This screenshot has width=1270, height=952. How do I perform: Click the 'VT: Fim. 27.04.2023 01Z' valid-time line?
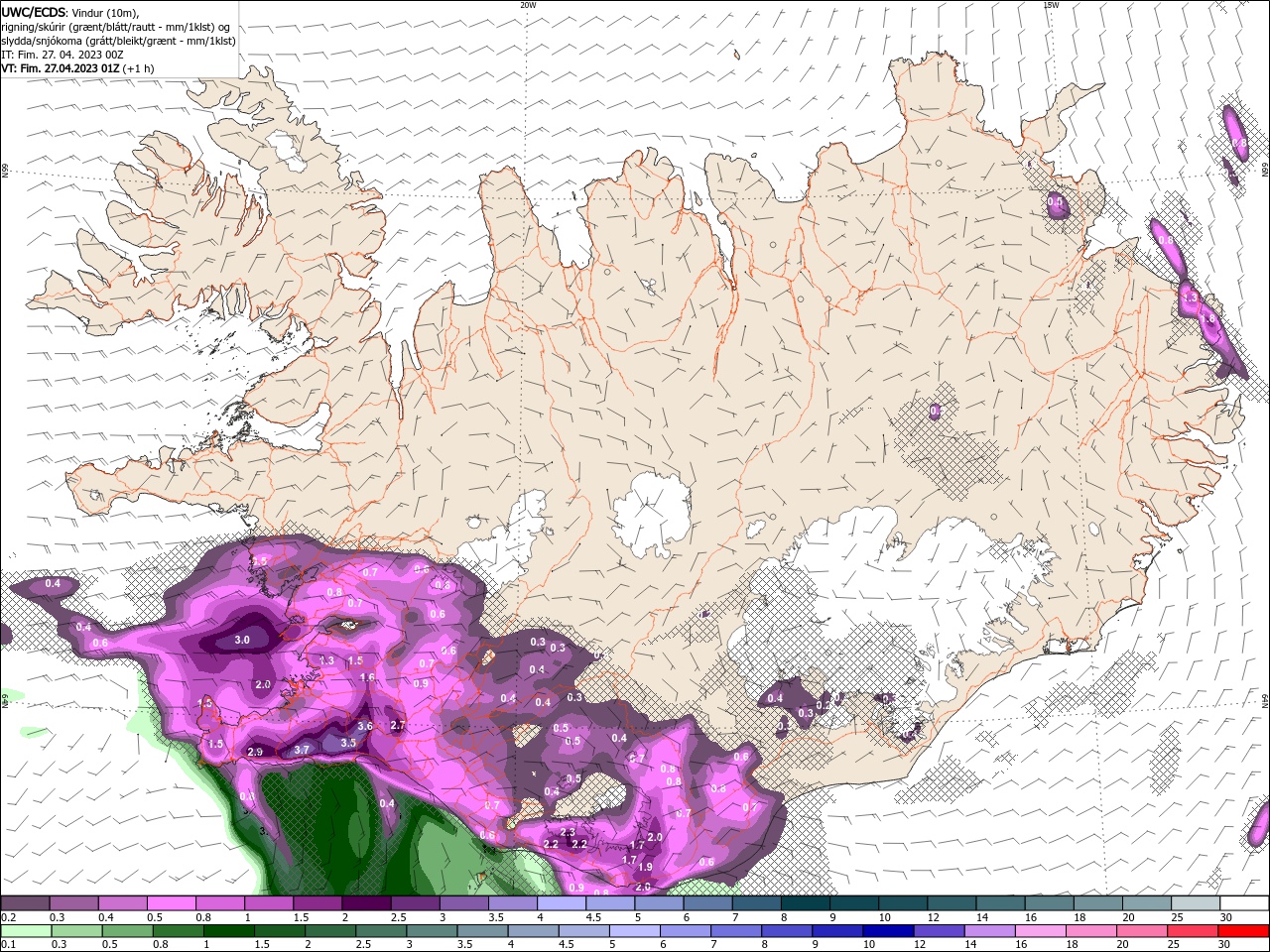coord(61,68)
